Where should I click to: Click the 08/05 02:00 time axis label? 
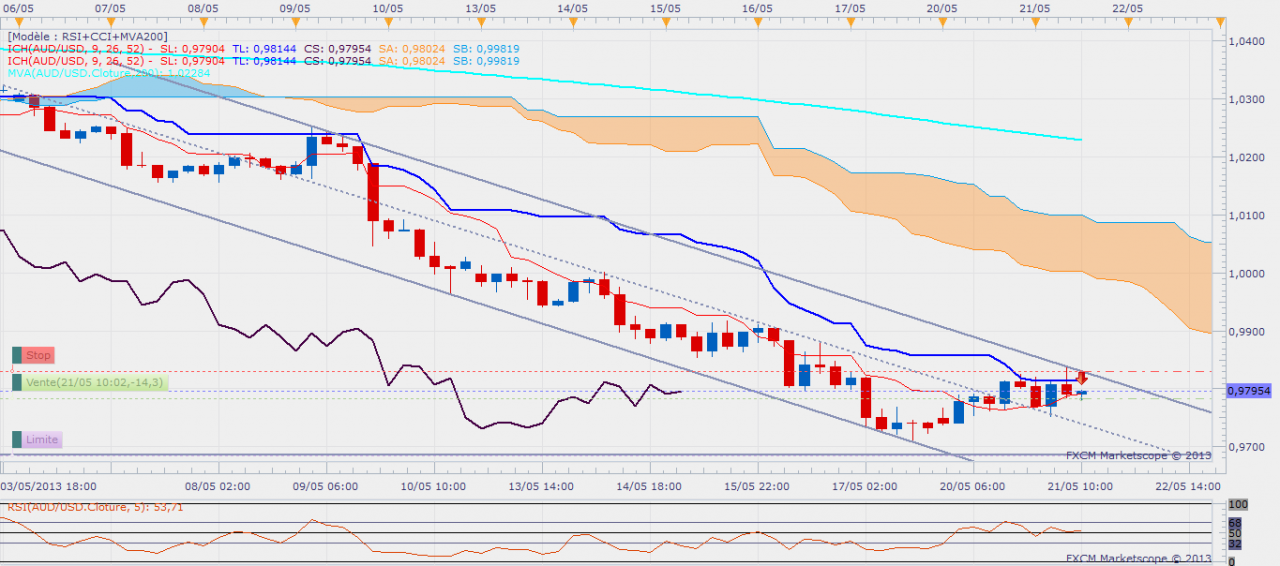[219, 486]
